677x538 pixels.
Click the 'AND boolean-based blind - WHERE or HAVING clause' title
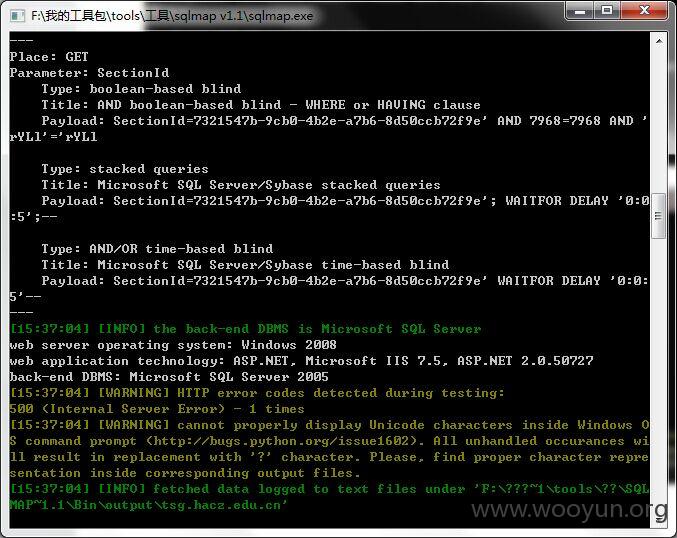(x=288, y=104)
